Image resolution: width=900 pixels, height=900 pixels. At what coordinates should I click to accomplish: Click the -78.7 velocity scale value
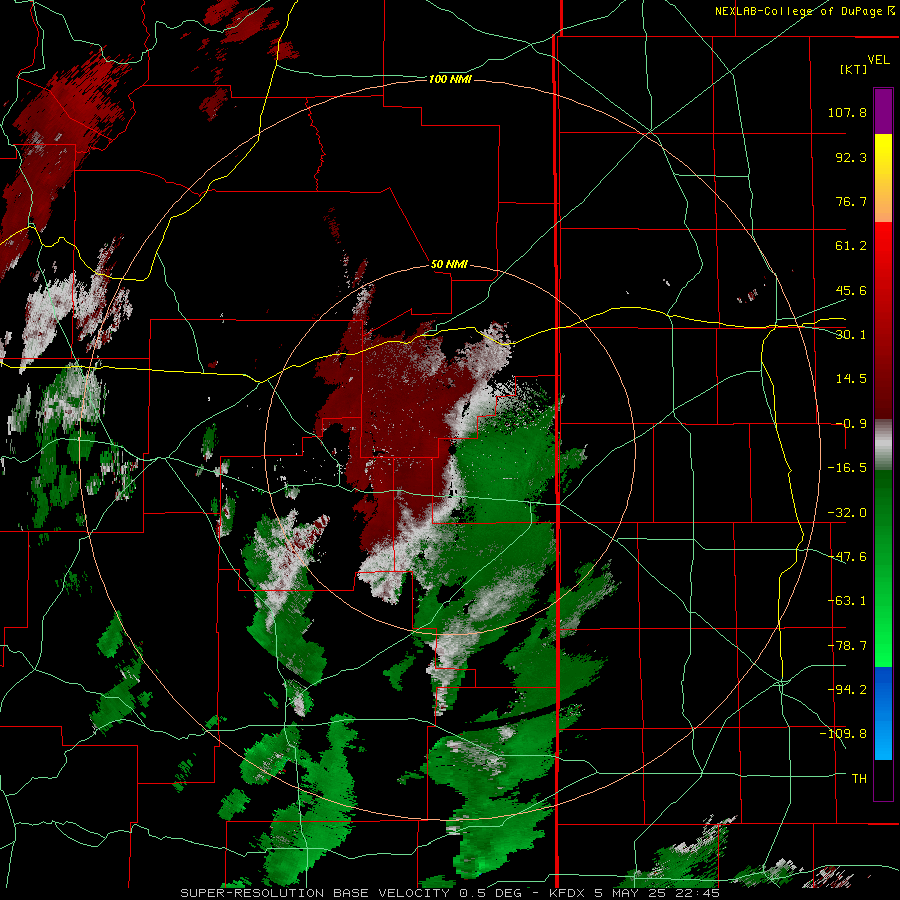[x=847, y=646]
